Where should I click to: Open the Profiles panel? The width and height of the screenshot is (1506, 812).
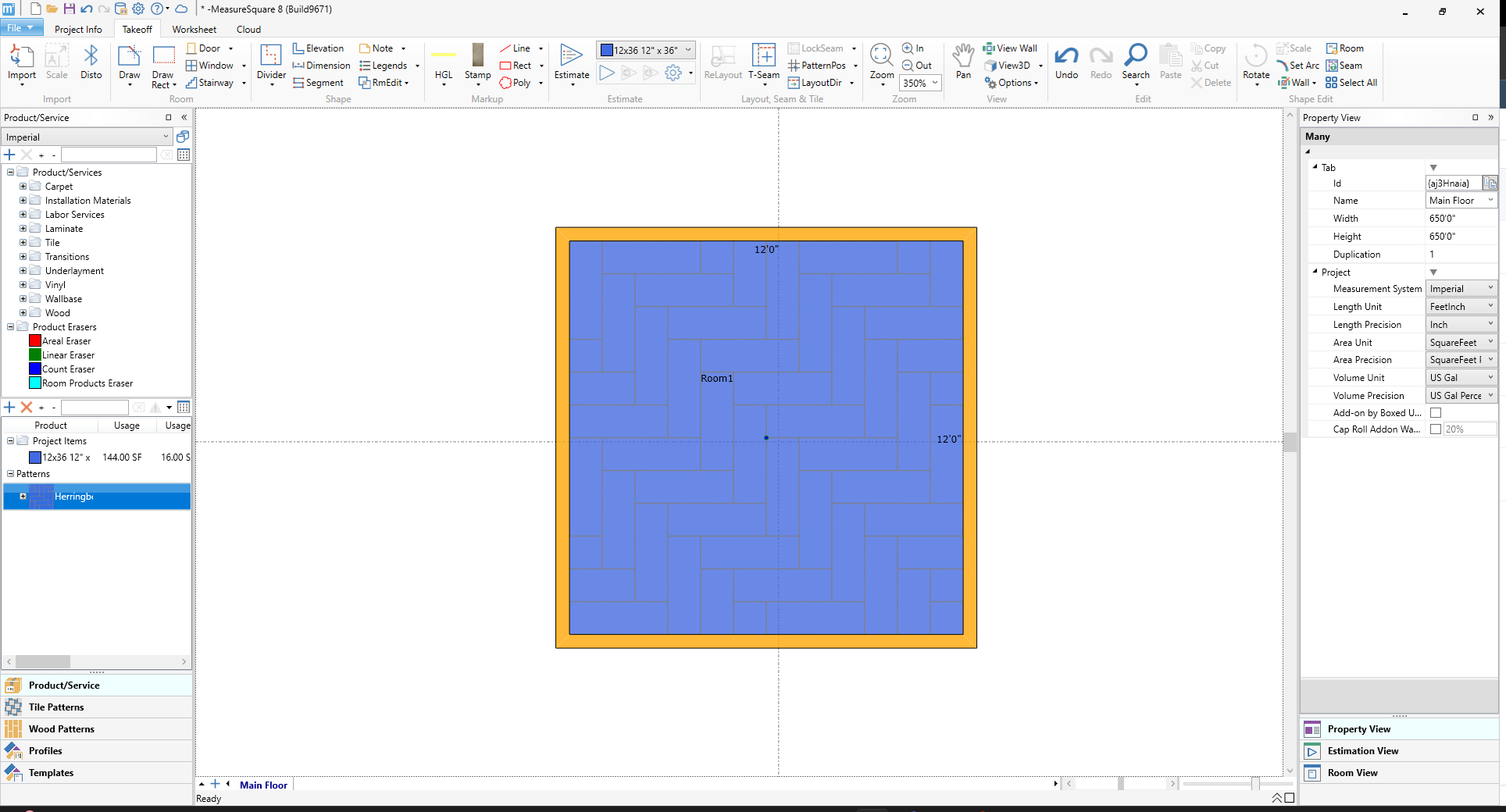click(x=97, y=751)
